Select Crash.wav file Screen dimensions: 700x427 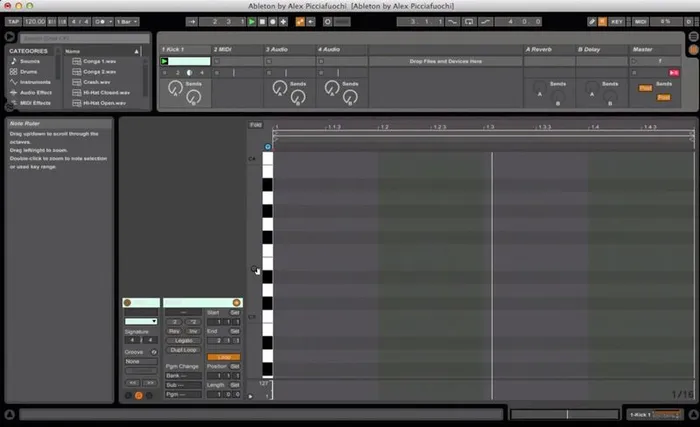(x=96, y=82)
